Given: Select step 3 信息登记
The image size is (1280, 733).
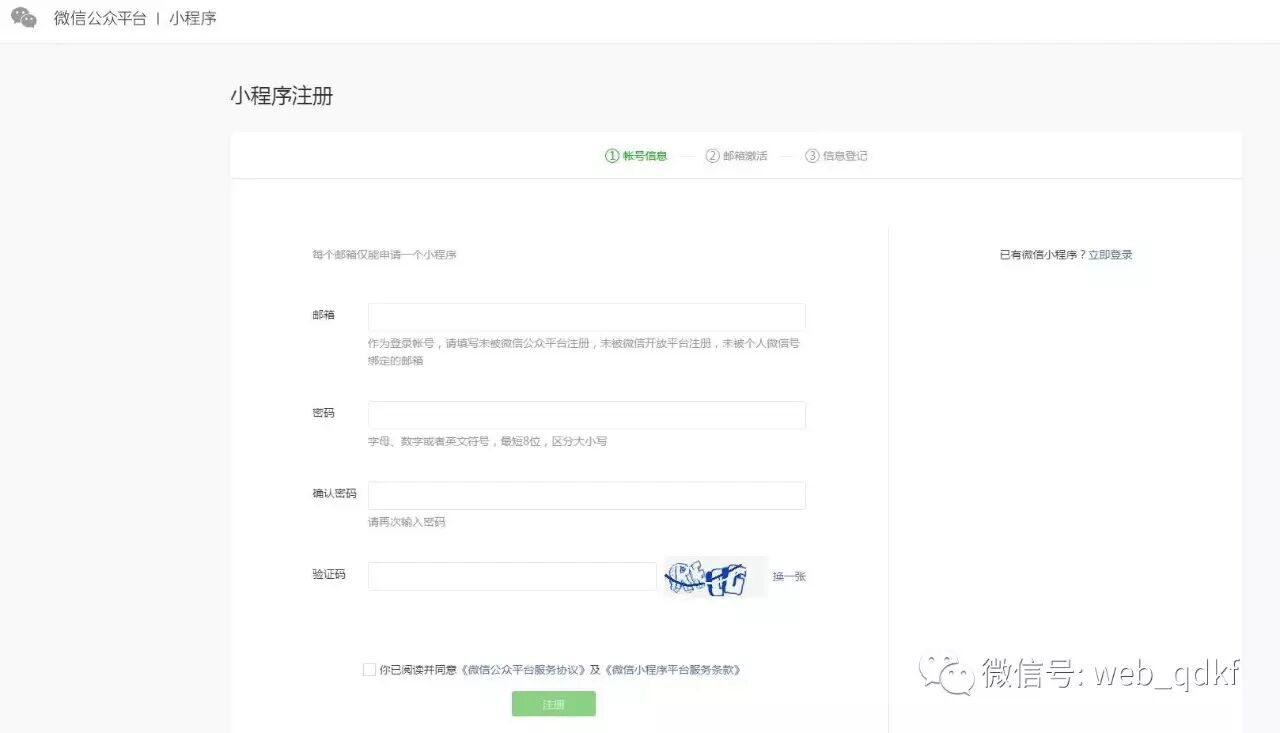Looking at the screenshot, I should pyautogui.click(x=836, y=156).
